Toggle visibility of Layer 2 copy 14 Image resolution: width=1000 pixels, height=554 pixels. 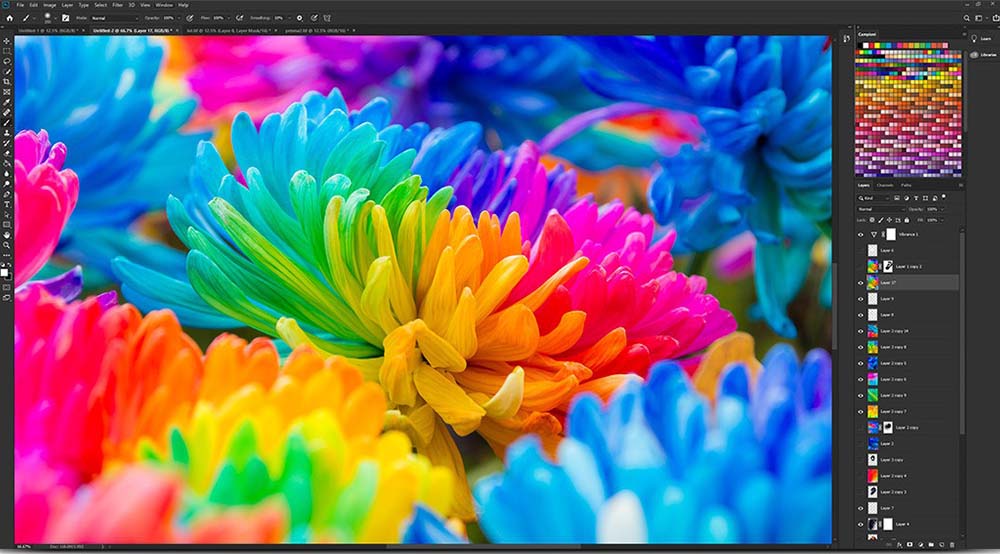click(x=860, y=331)
